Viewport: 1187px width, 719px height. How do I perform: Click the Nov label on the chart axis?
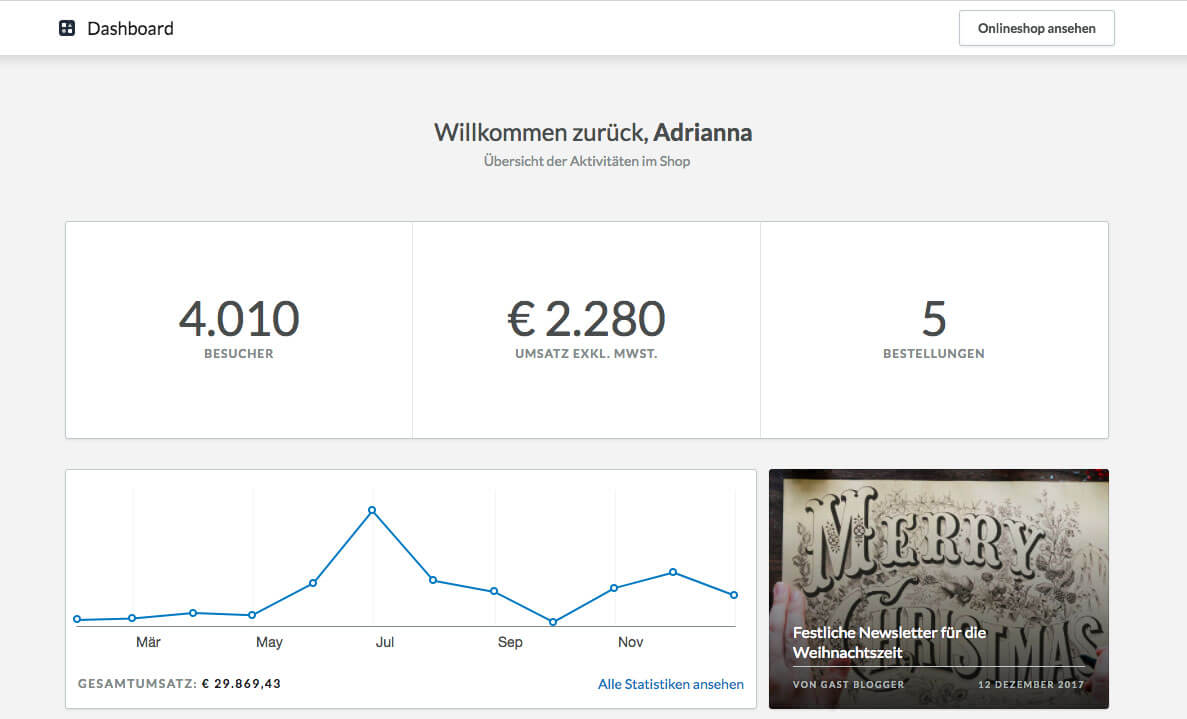[x=631, y=642]
